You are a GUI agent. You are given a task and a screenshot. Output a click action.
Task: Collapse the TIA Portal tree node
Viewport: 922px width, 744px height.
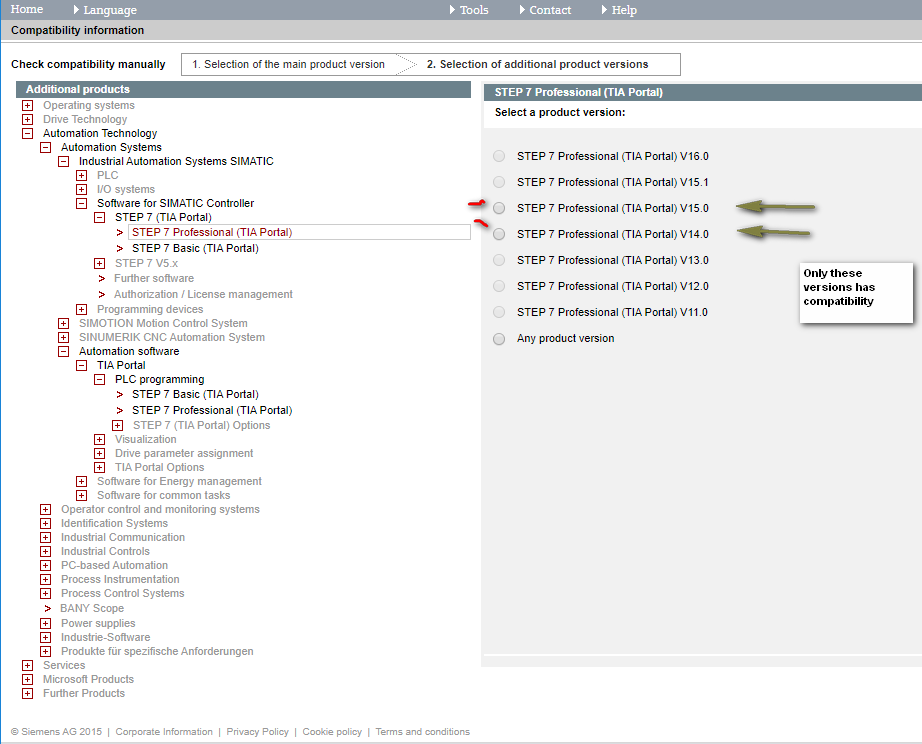coord(82,365)
